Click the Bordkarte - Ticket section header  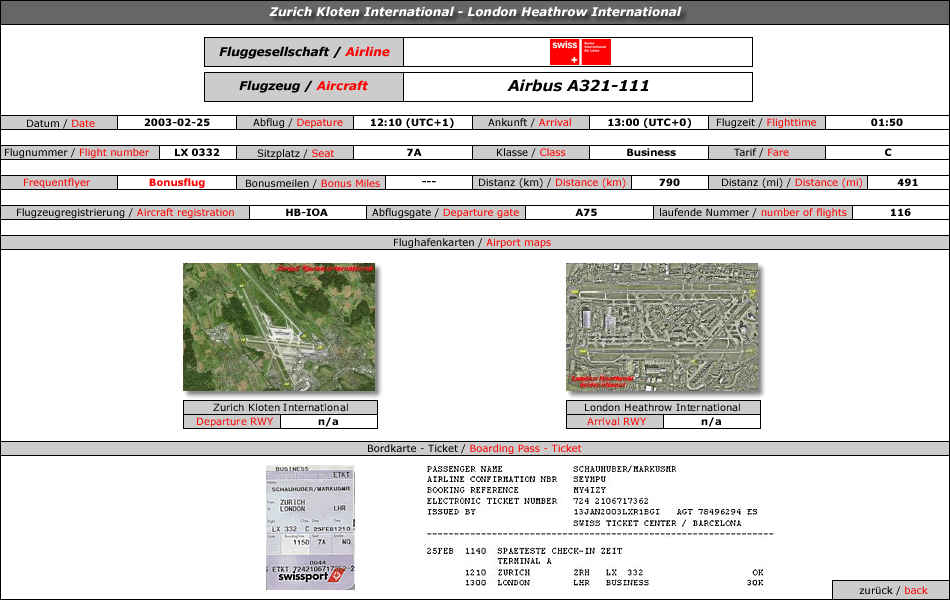[x=474, y=448]
